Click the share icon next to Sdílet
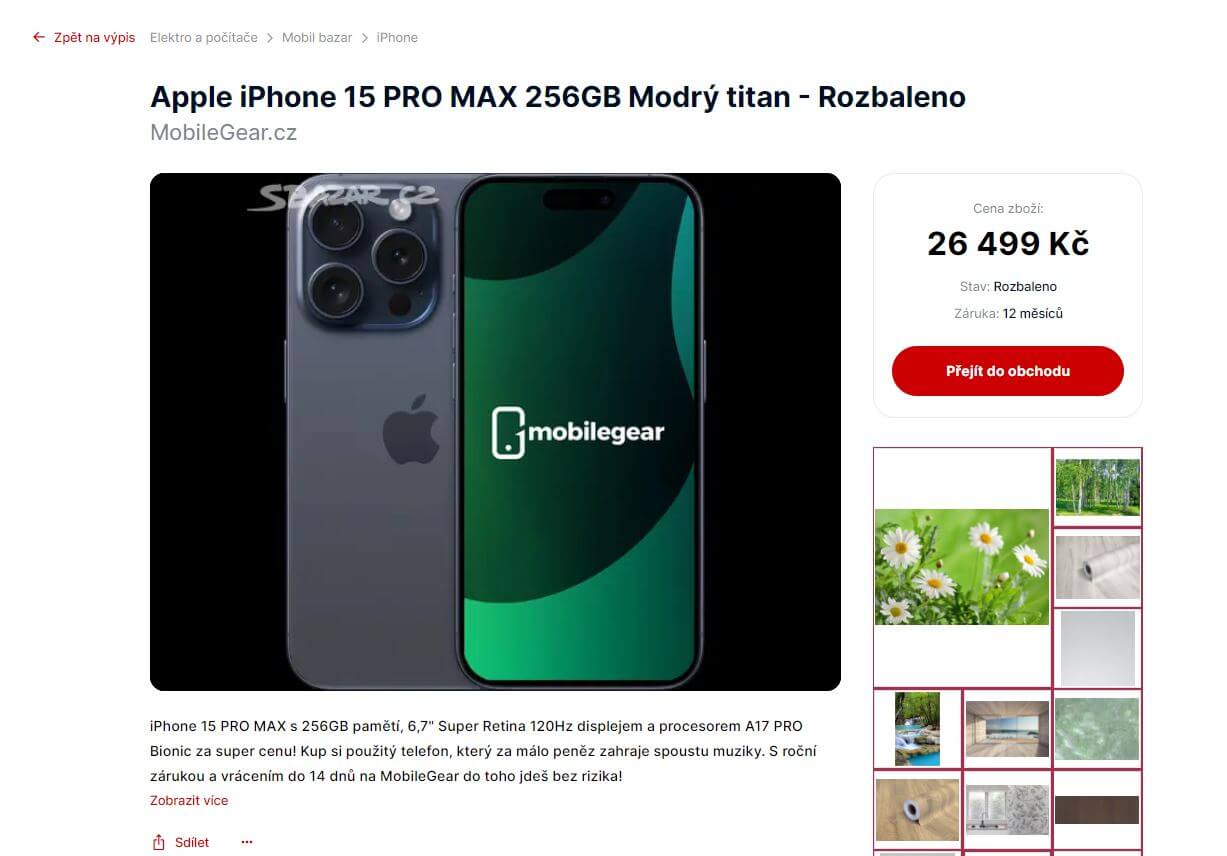Screen dimensions: 1227x856 [158, 842]
